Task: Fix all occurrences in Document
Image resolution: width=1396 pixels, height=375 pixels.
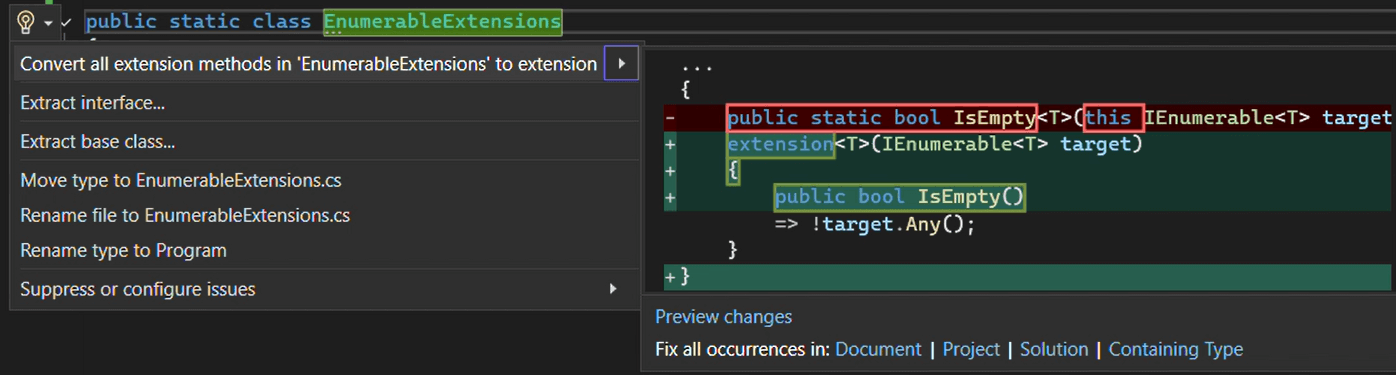Action: [878, 349]
